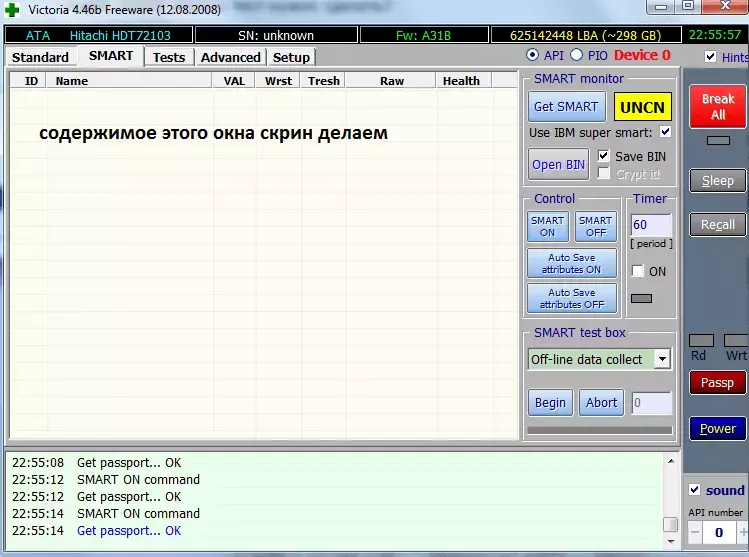Click the 625142448 LBA capacity text
Screen dimensions: 749x557
[x=586, y=35]
